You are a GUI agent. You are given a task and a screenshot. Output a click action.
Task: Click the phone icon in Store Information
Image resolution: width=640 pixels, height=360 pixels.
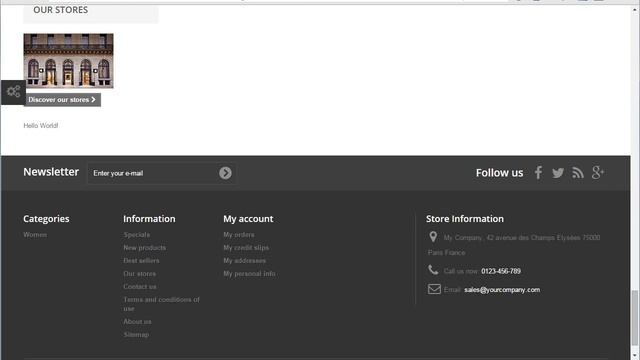(x=433, y=270)
